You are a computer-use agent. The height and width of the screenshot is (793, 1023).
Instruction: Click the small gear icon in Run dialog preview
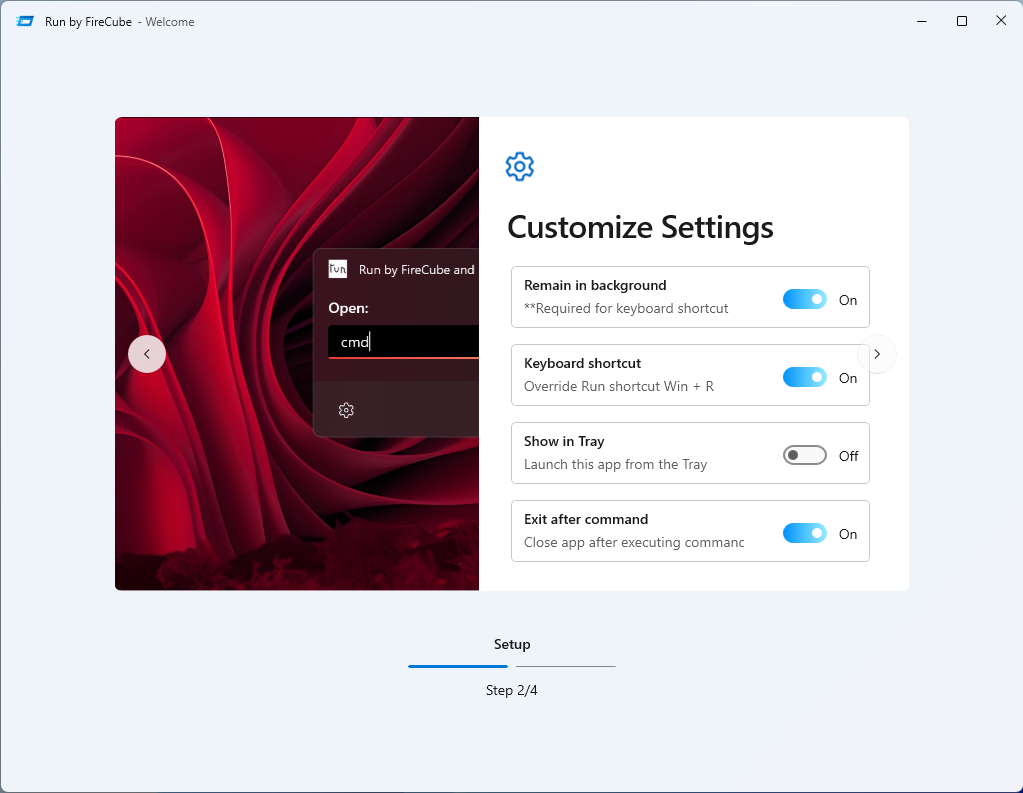[346, 410]
